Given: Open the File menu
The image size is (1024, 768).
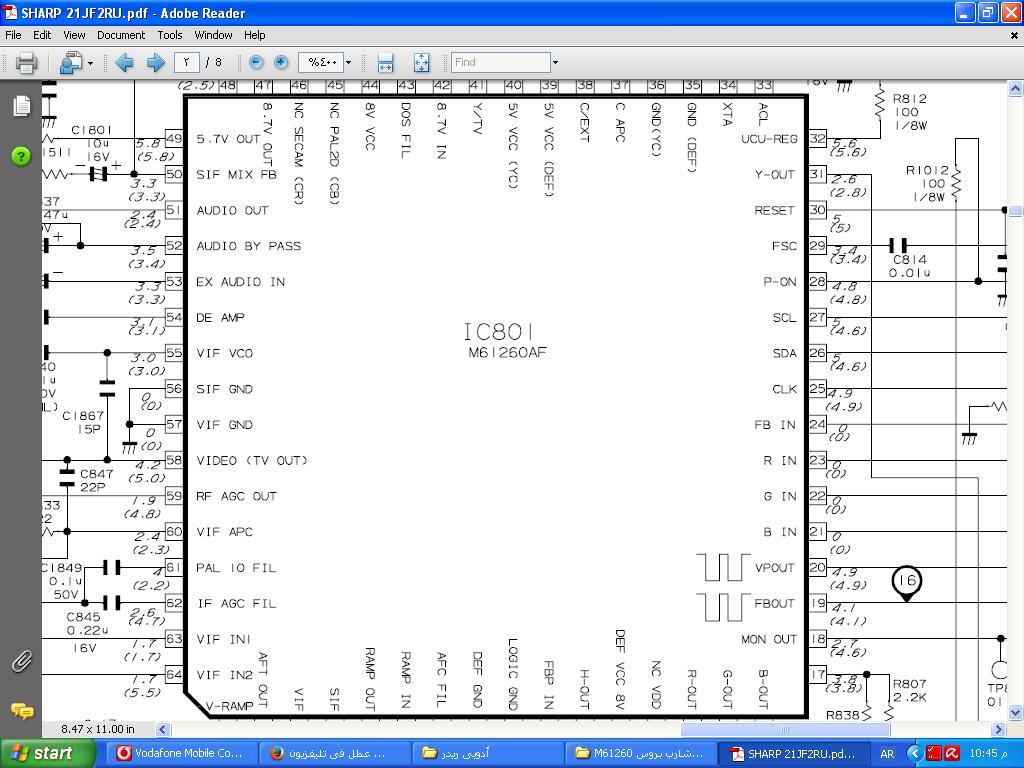Looking at the screenshot, I should pyautogui.click(x=13, y=35).
